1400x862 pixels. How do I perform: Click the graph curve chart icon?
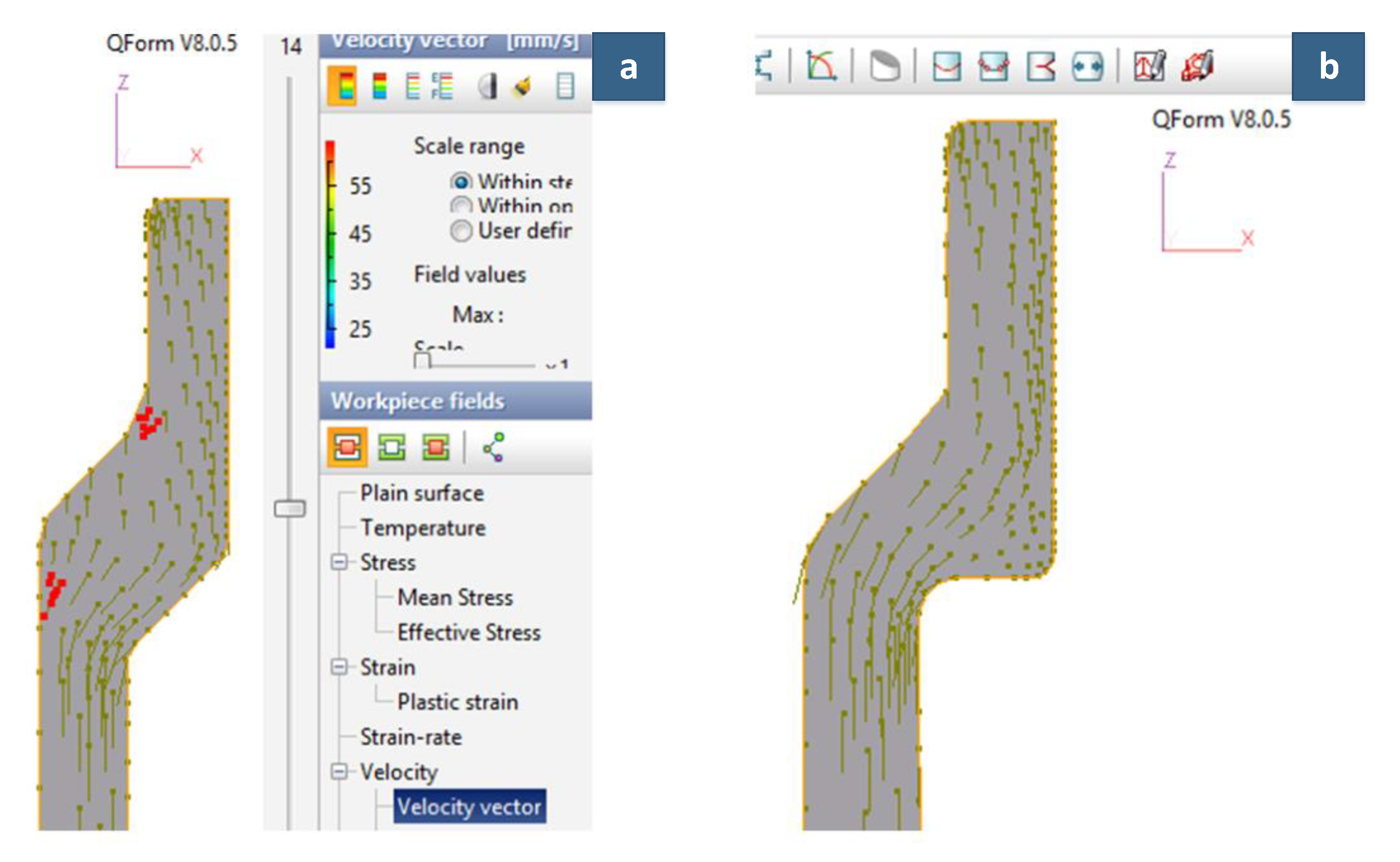coord(821,66)
